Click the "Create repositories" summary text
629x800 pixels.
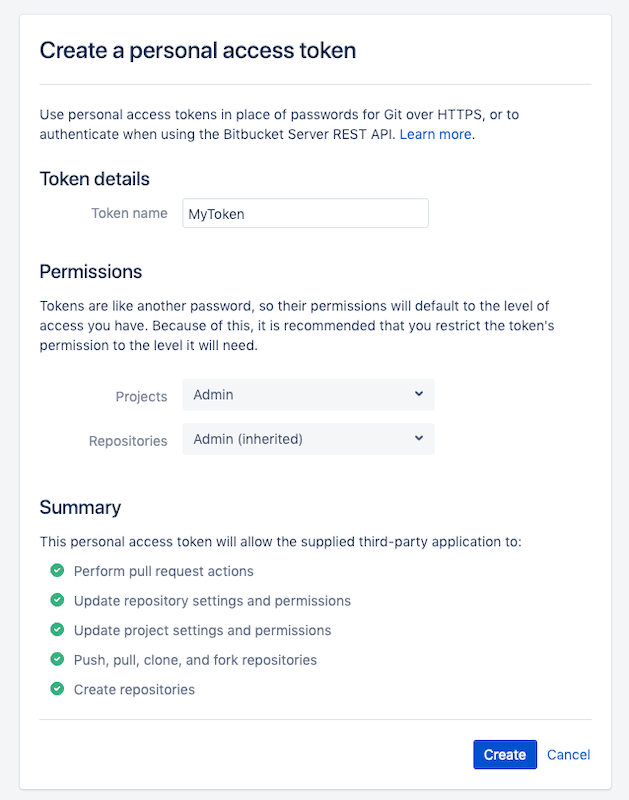click(x=134, y=689)
